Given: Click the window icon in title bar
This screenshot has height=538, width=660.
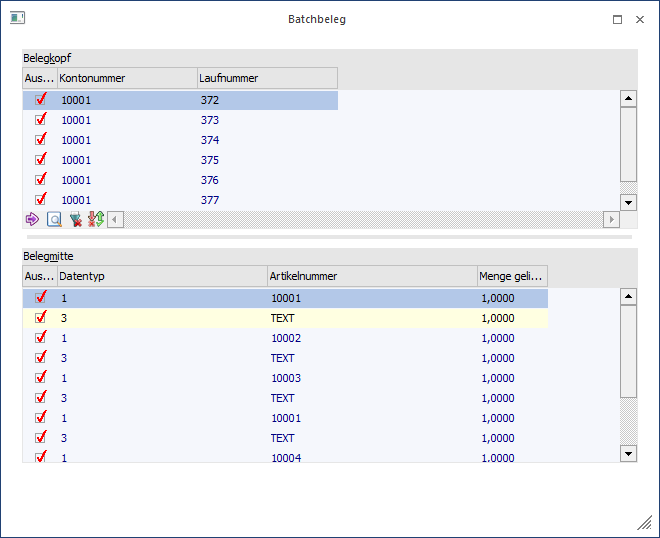Looking at the screenshot, I should click(17, 19).
